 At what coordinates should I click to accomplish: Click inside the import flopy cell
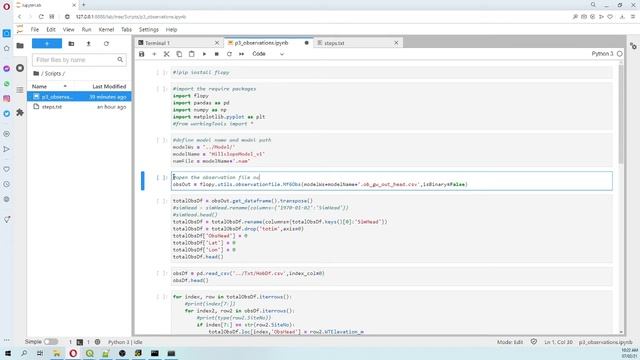click(391, 106)
